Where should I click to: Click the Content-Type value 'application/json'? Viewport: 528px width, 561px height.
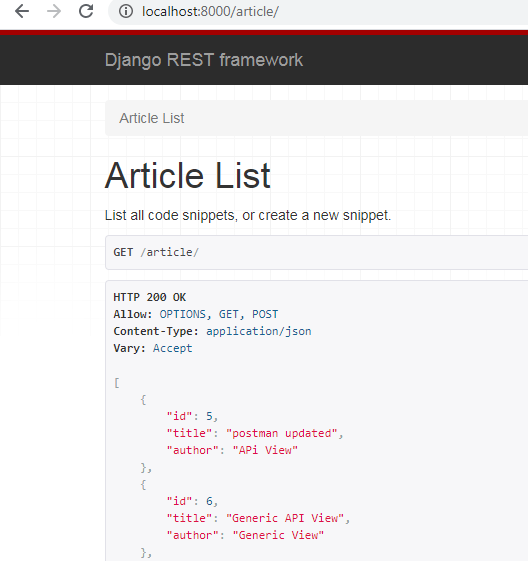point(259,331)
